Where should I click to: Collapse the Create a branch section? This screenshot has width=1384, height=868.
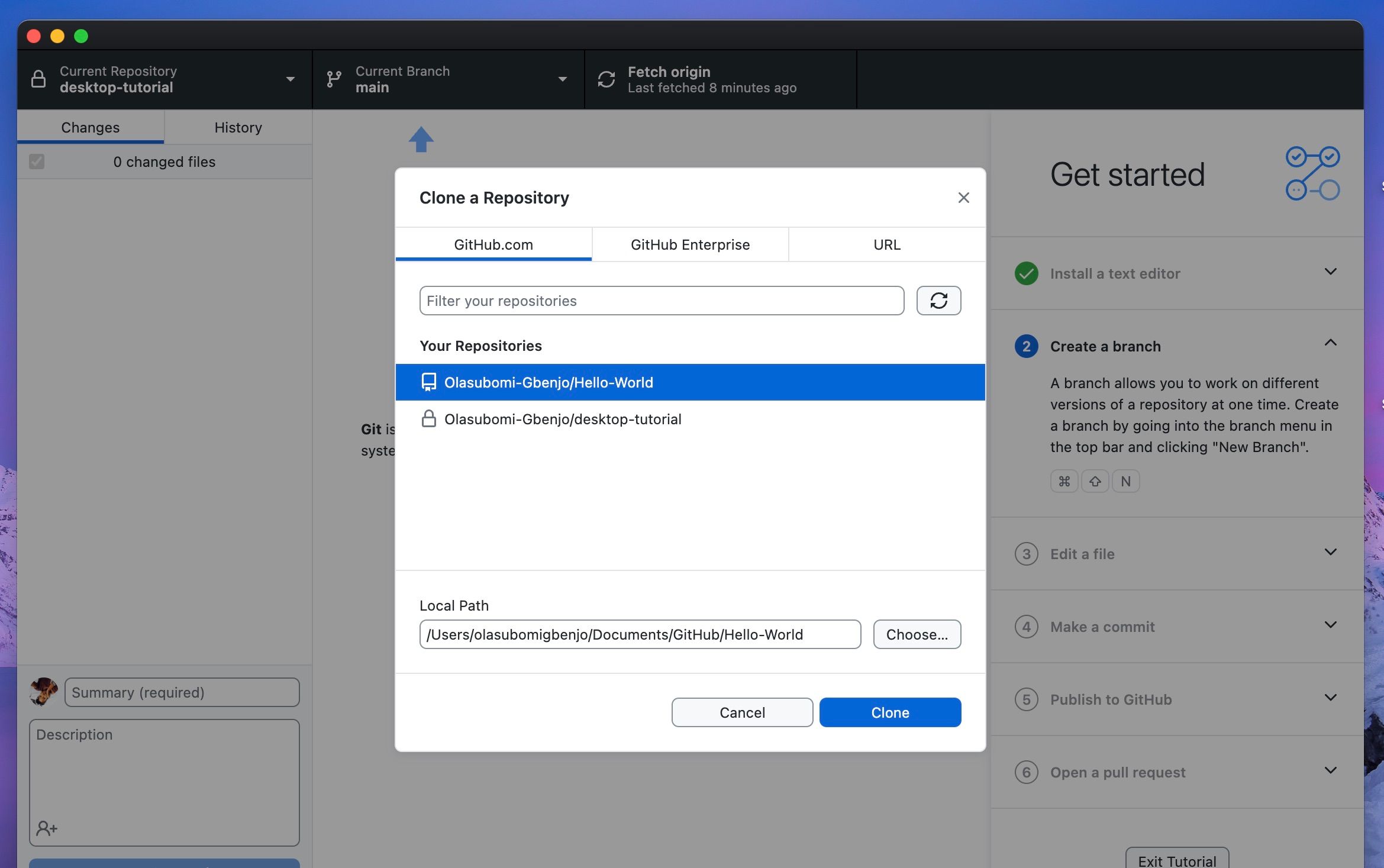(1330, 343)
